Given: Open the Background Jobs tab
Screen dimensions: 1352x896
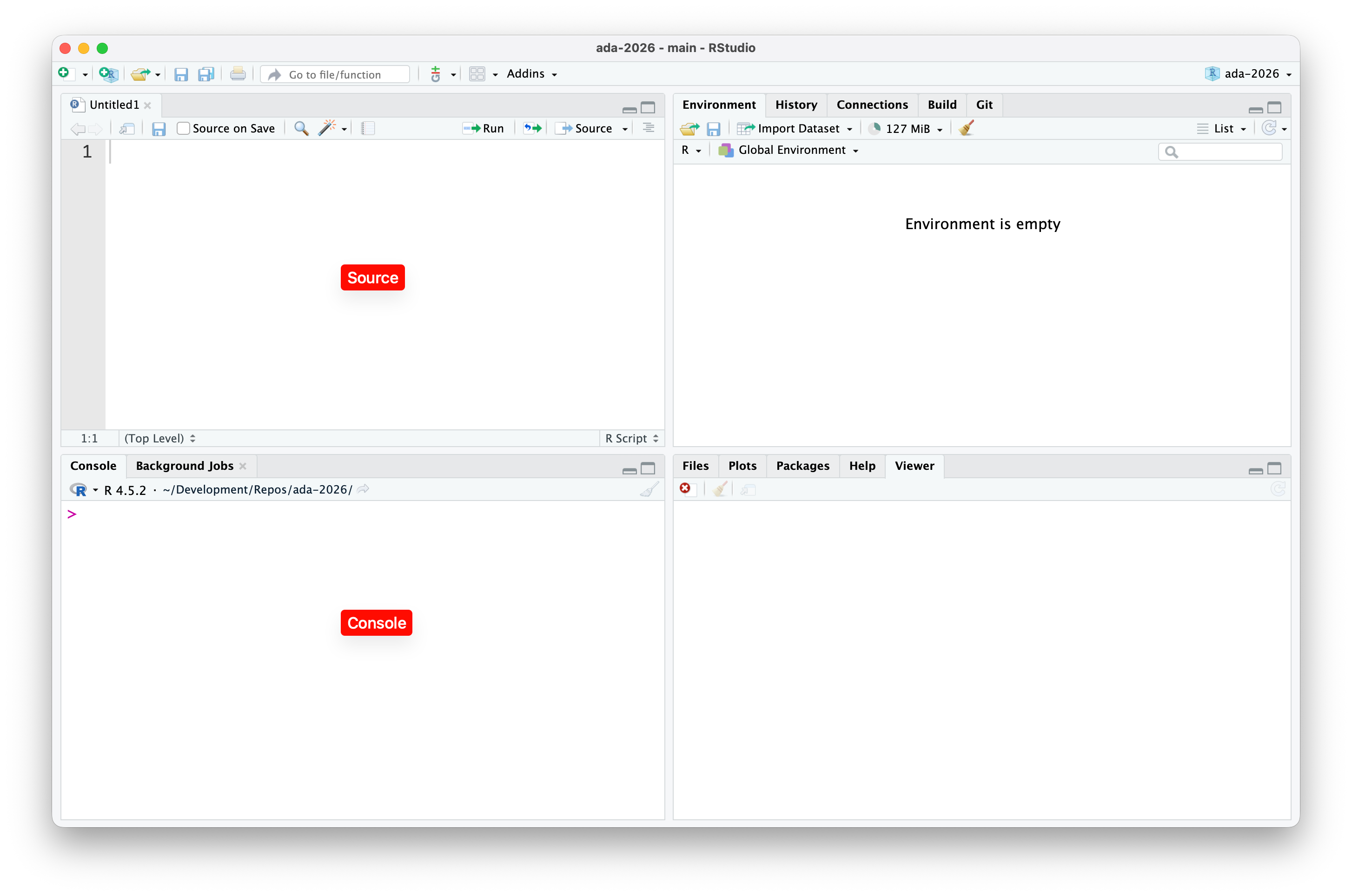Looking at the screenshot, I should [x=184, y=466].
